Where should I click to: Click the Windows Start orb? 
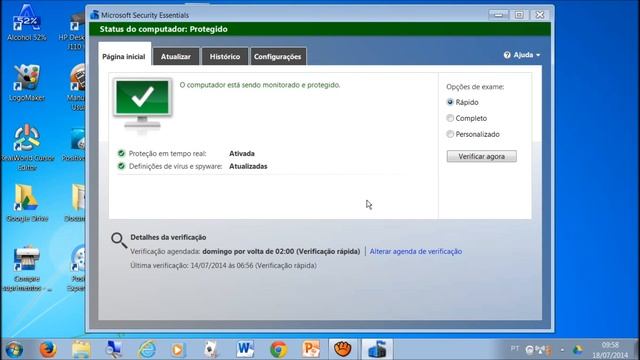(x=15, y=349)
